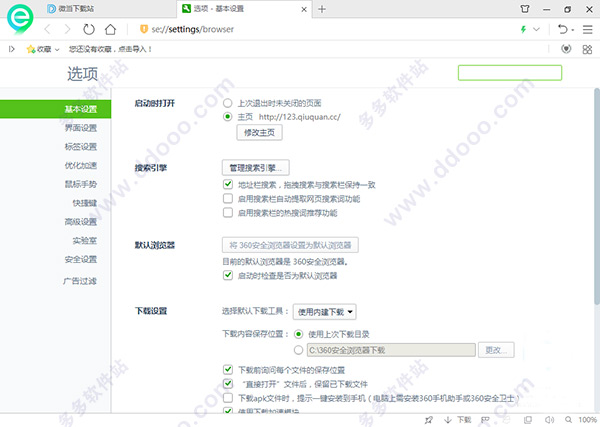Open the extensions grid icon
The width and height of the screenshot is (600, 427).
coord(587,49)
